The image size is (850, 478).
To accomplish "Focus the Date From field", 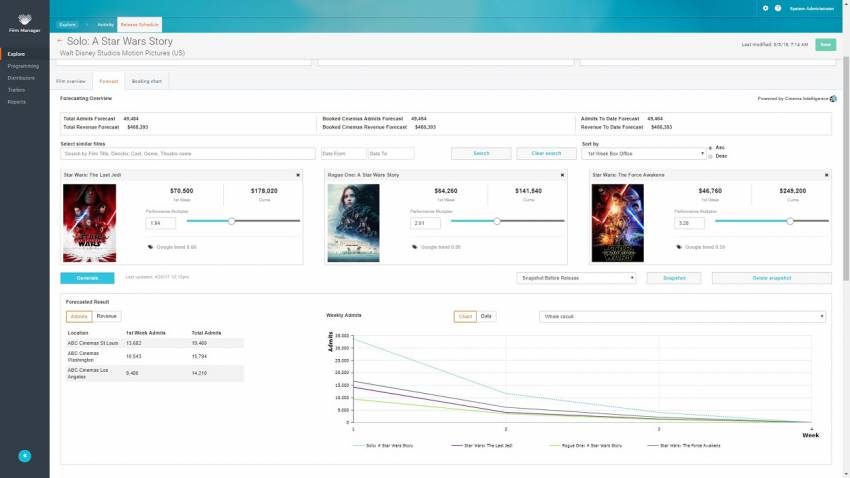I will (343, 154).
